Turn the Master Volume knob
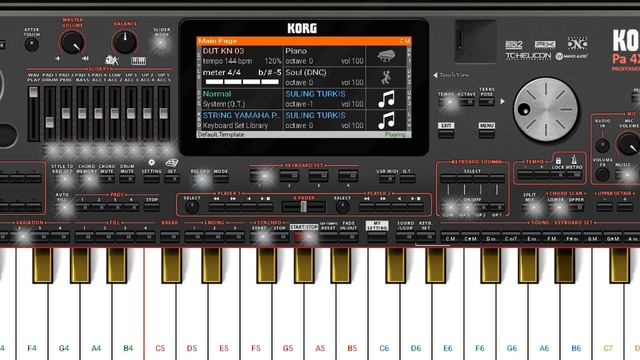640x360 pixels. pyautogui.click(x=72, y=42)
